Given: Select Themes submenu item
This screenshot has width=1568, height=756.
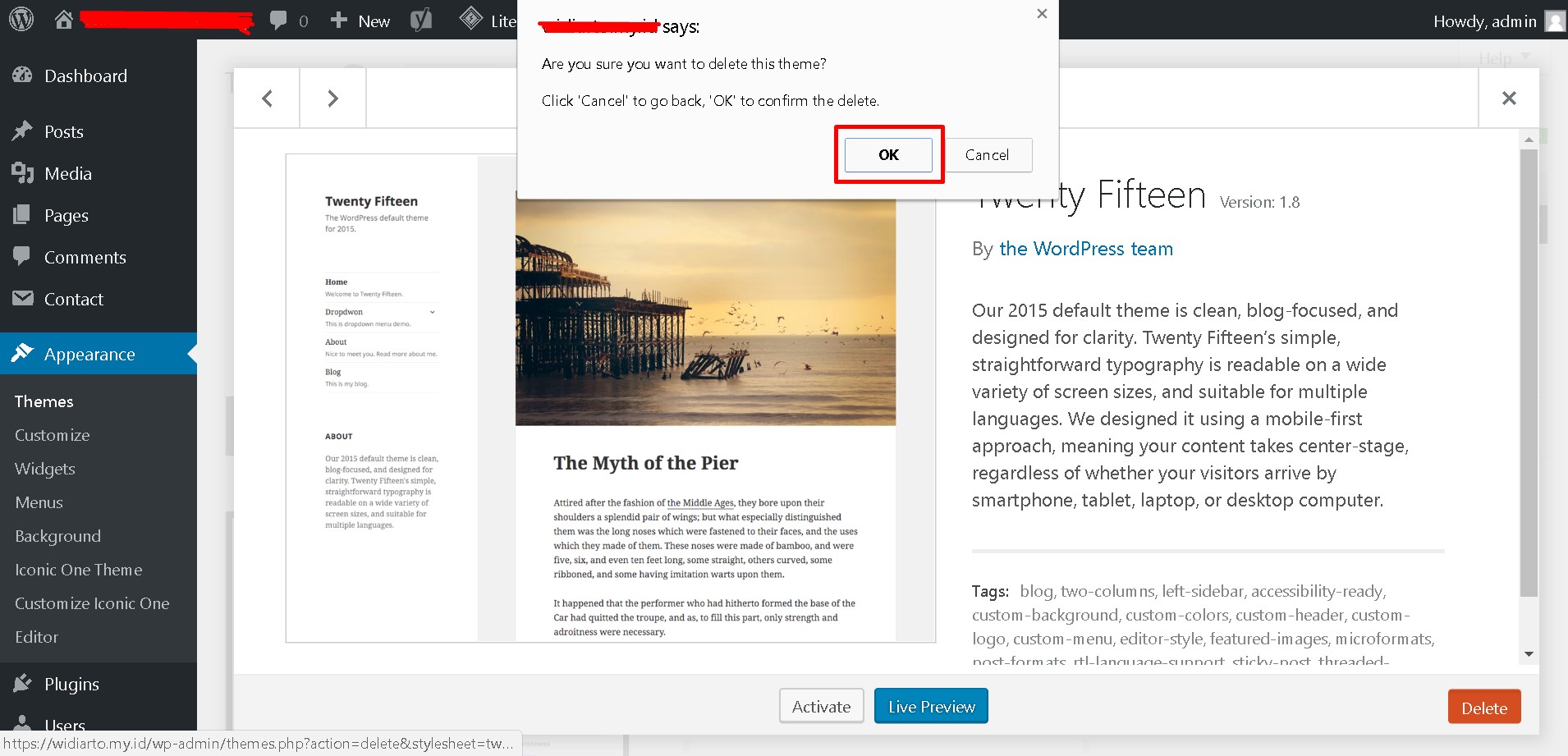Looking at the screenshot, I should [44, 401].
